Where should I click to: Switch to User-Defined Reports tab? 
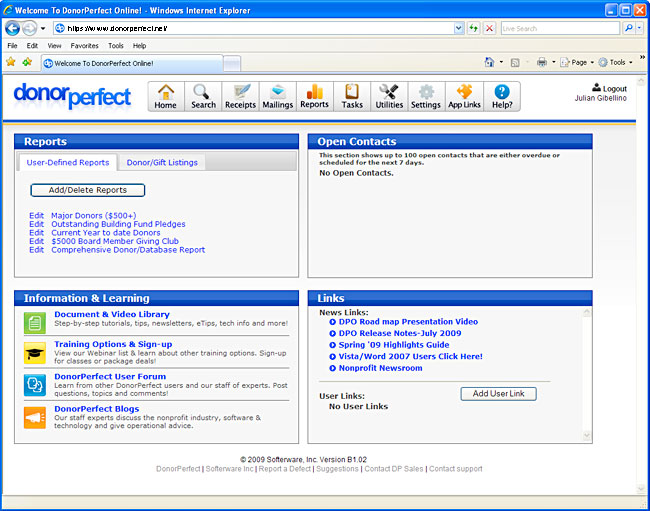pos(68,162)
